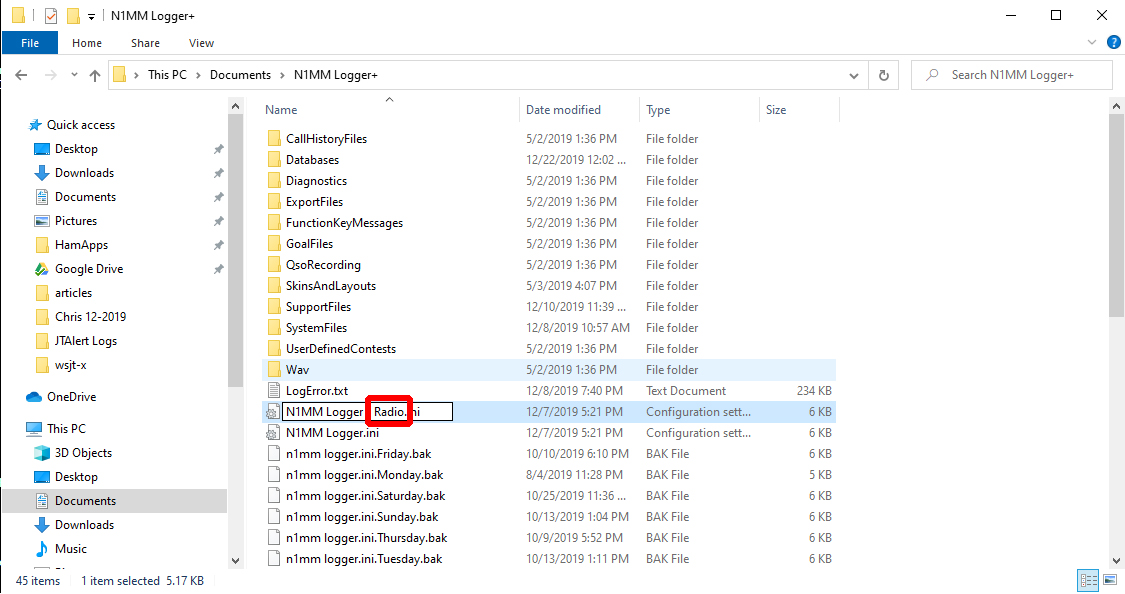
Task: Click the Downloads arrow icon under Quick access
Action: tap(42, 173)
